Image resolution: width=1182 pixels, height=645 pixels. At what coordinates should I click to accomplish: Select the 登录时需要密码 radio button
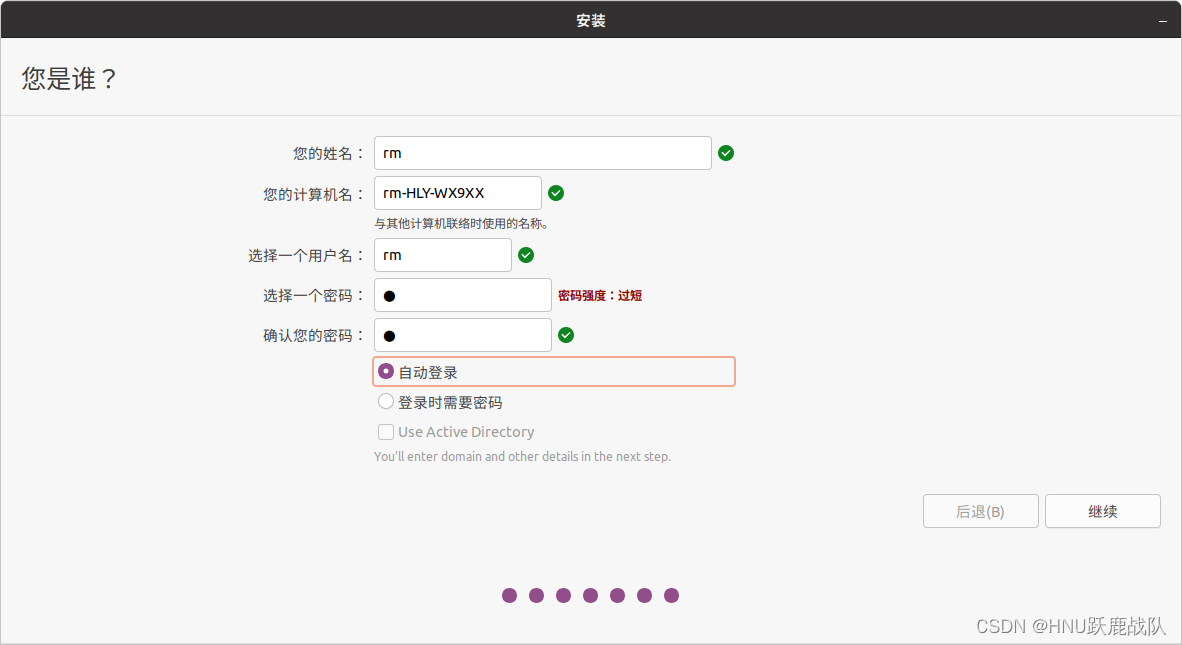[x=386, y=401]
